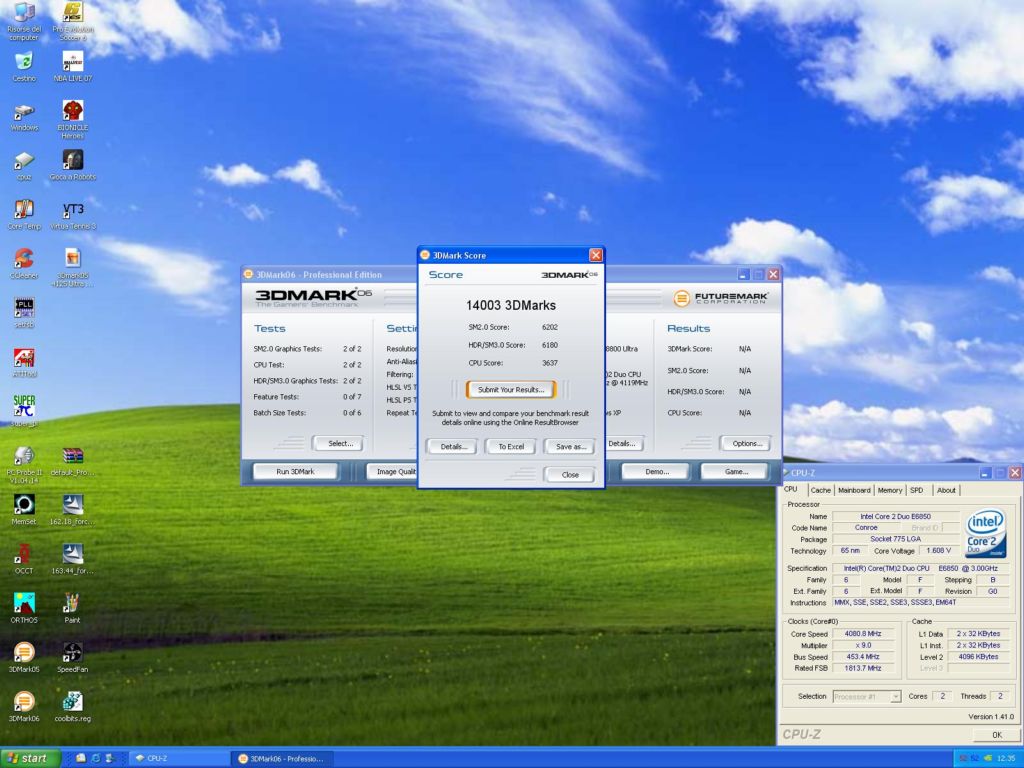Launch Virtua Tennis 3 shortcut
Image resolution: width=1024 pixels, height=768 pixels.
(x=72, y=215)
